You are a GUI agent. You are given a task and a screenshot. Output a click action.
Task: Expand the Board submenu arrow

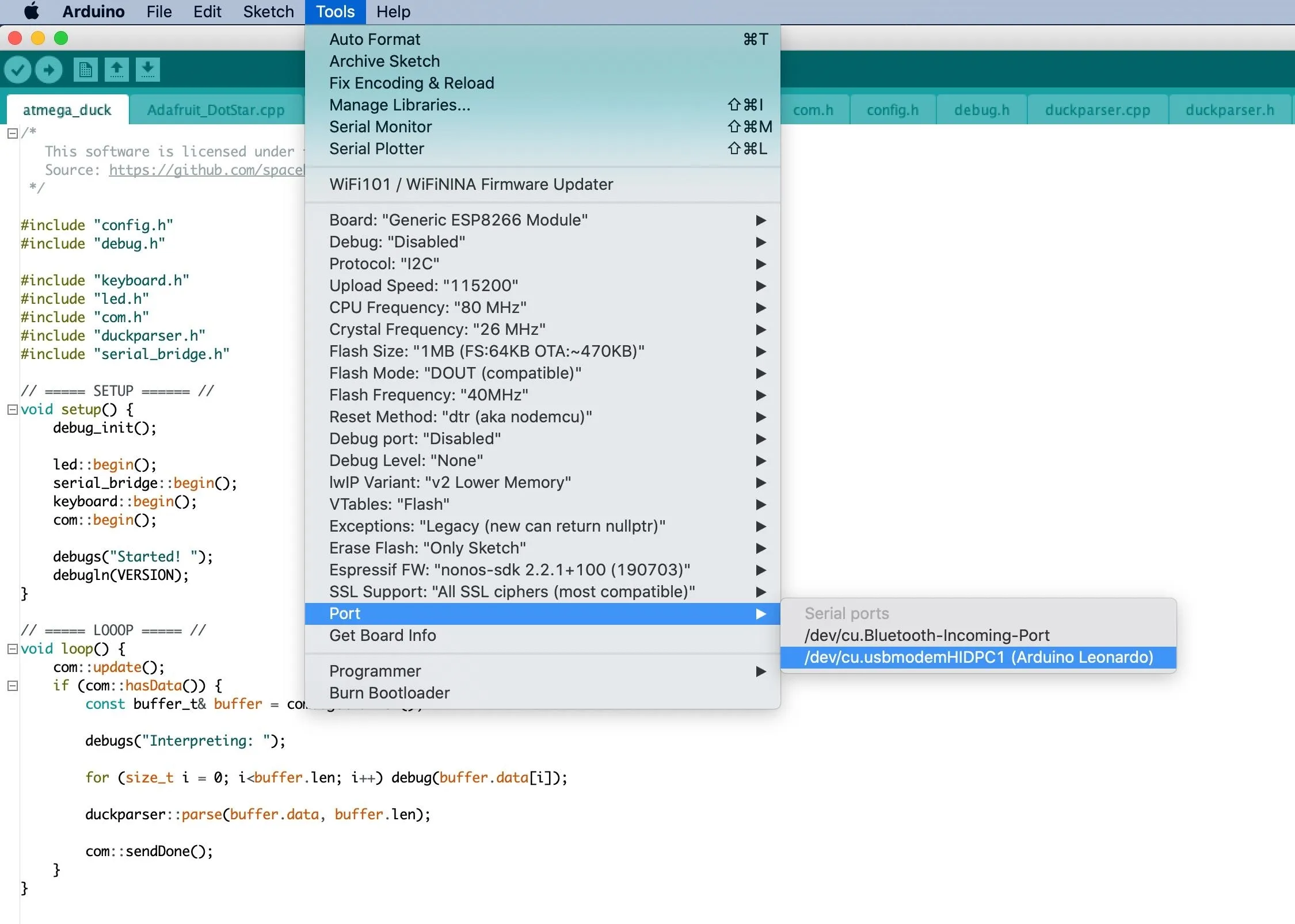(761, 220)
